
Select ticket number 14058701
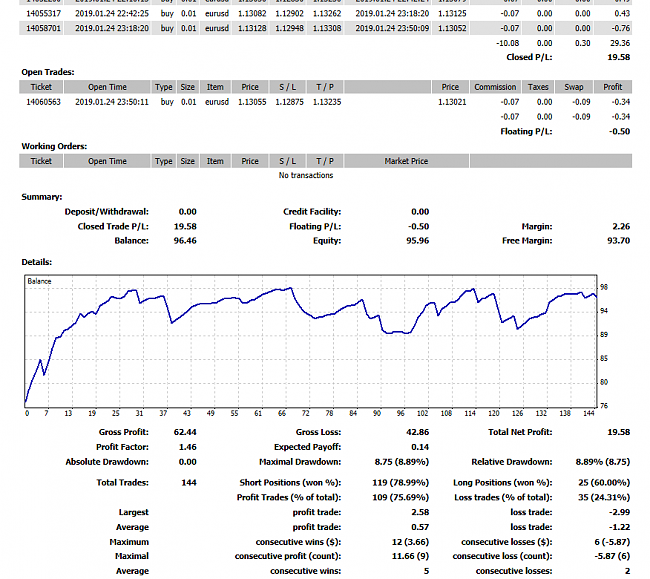coord(43,28)
